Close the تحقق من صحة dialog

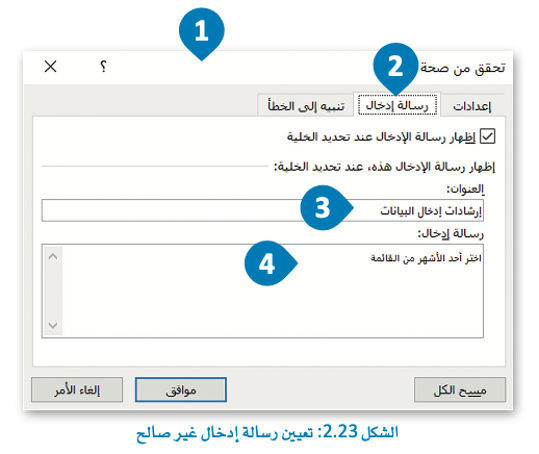pos(51,66)
